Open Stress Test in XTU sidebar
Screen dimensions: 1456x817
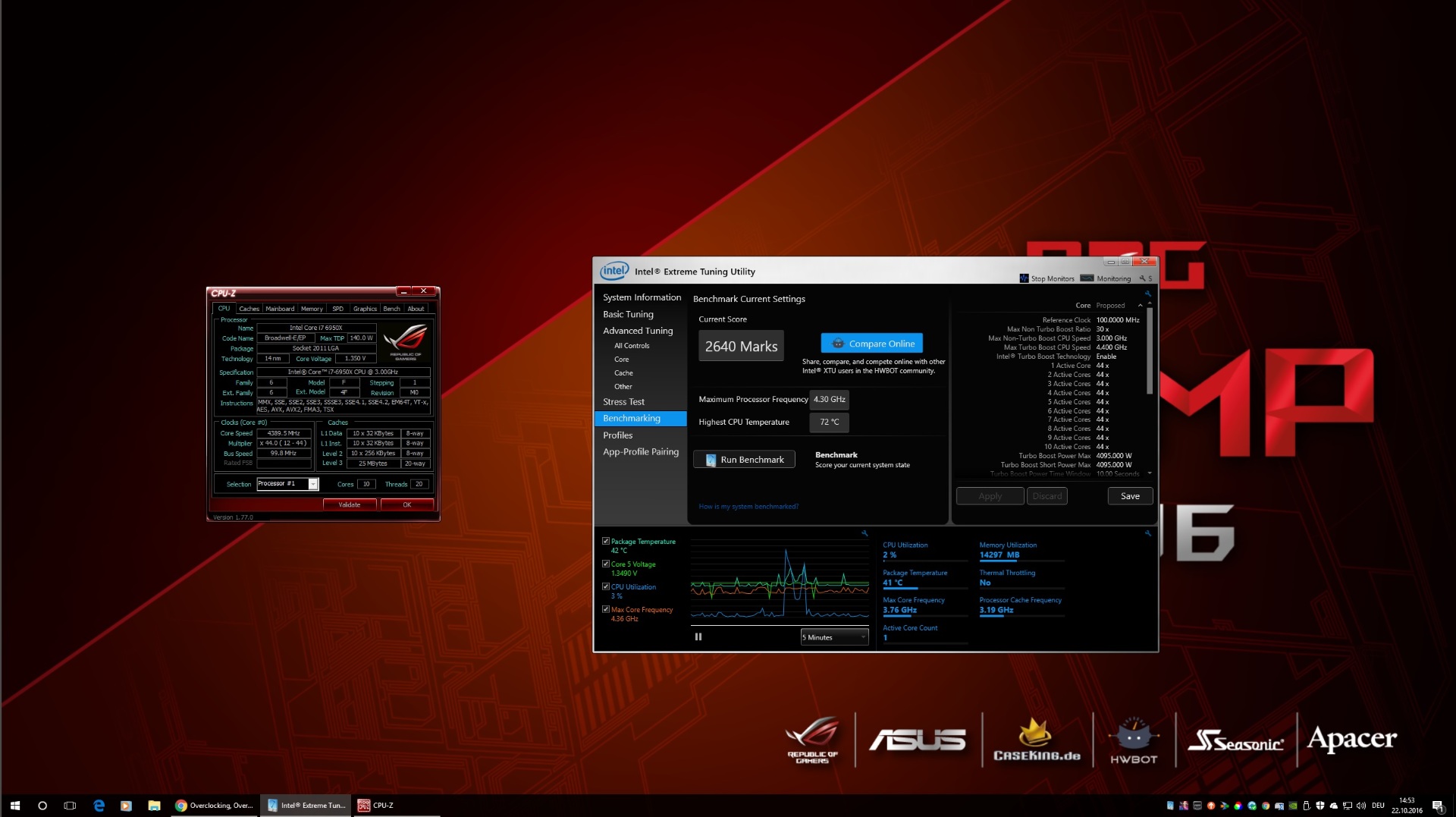point(623,402)
